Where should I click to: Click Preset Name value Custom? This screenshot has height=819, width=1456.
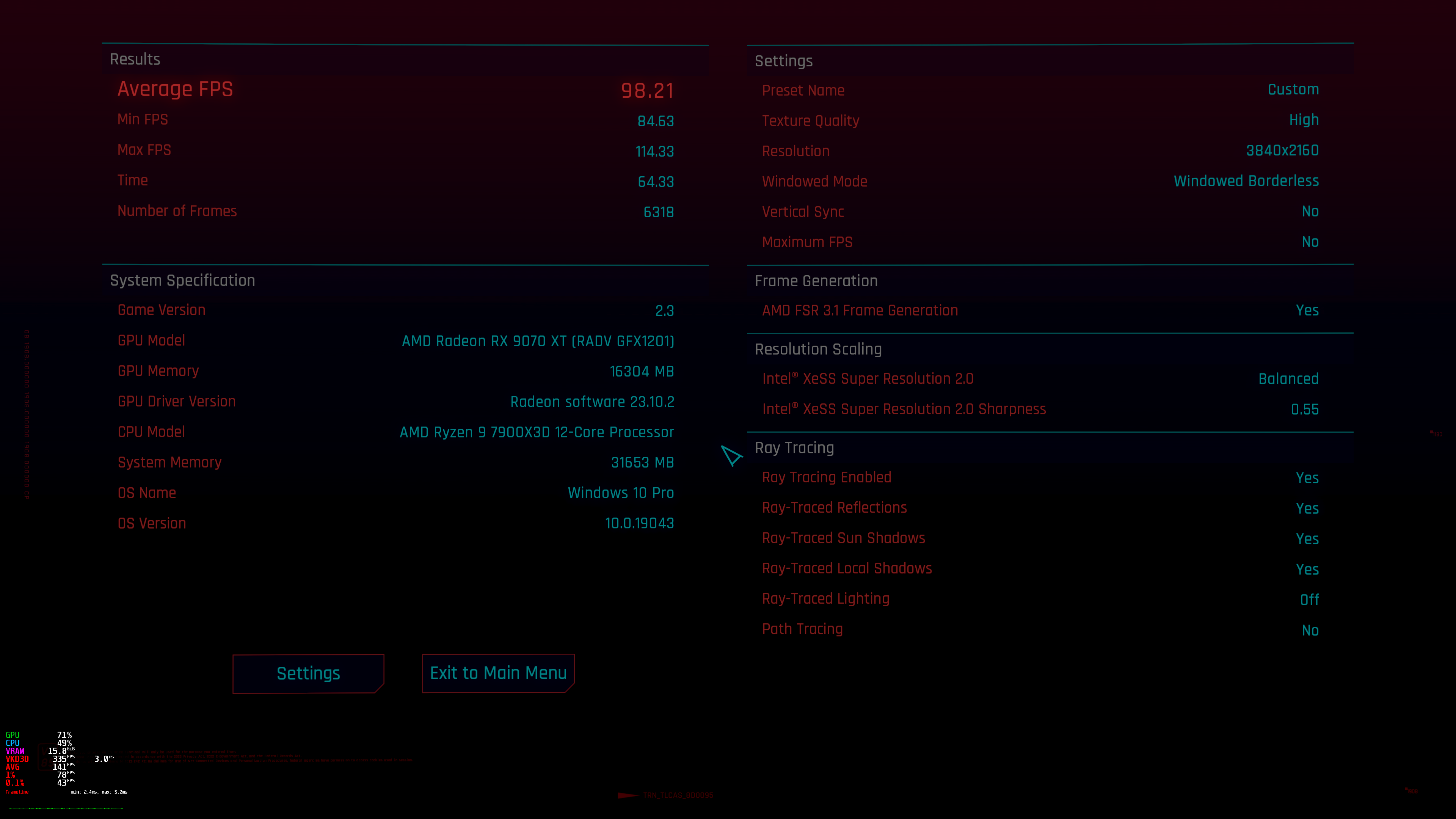point(1293,89)
